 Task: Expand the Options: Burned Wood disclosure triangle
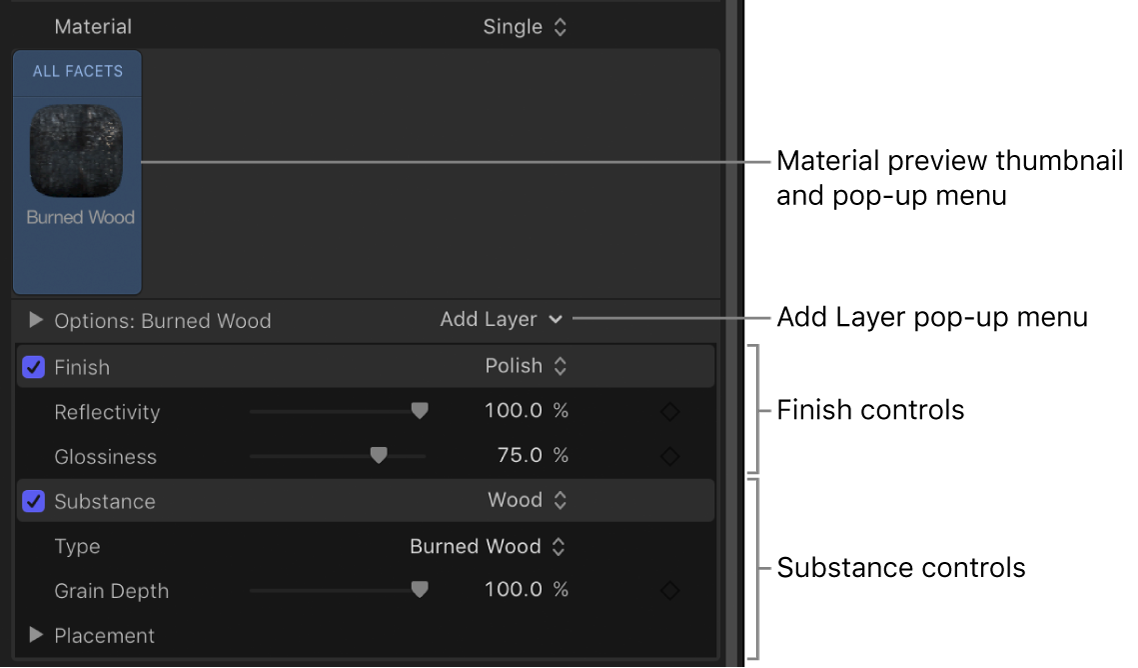point(36,320)
